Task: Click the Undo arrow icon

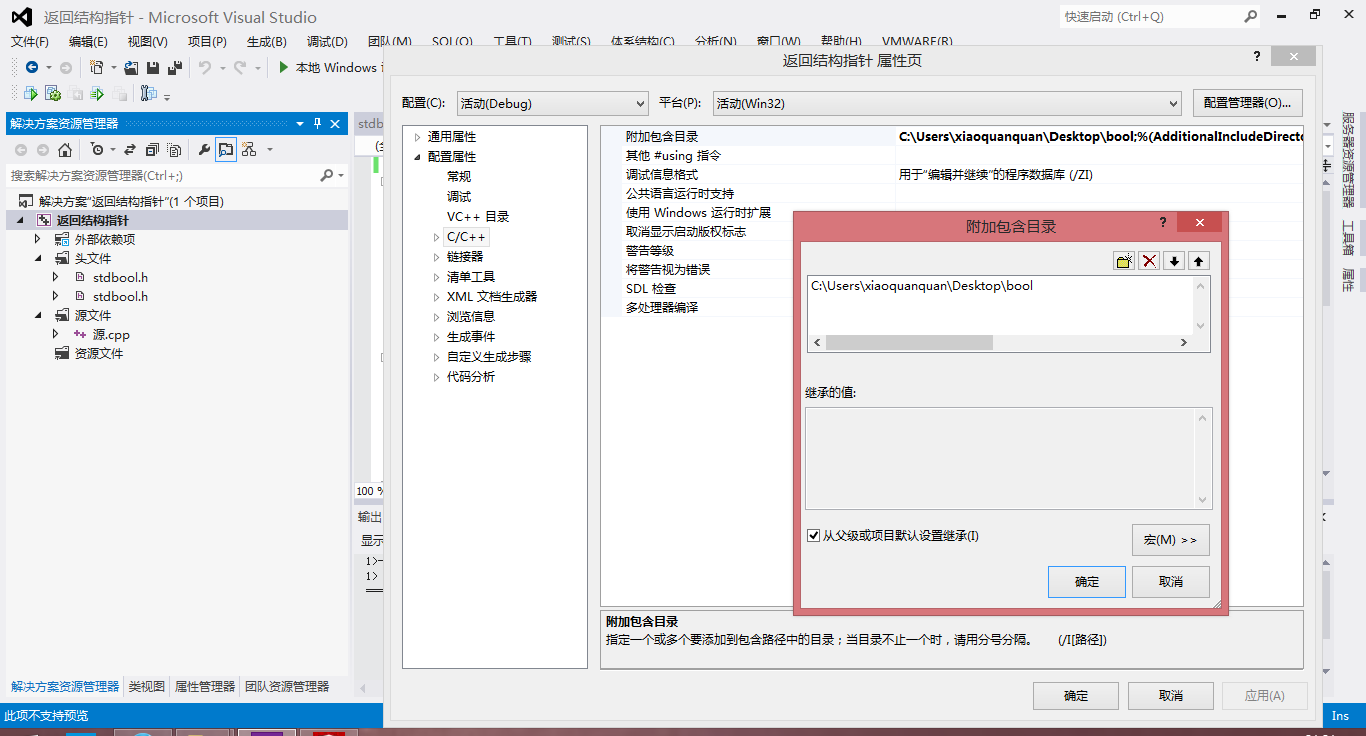Action: [204, 67]
